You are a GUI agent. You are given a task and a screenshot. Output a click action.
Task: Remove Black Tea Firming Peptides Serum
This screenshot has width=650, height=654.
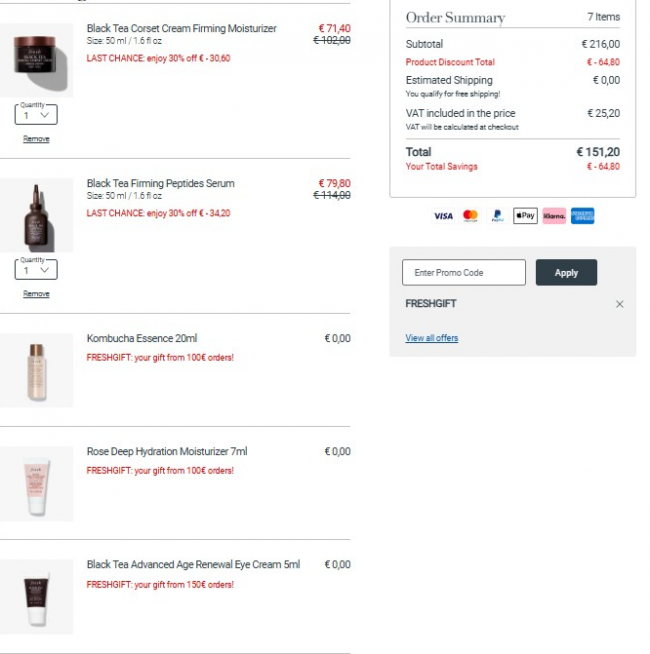tap(36, 294)
